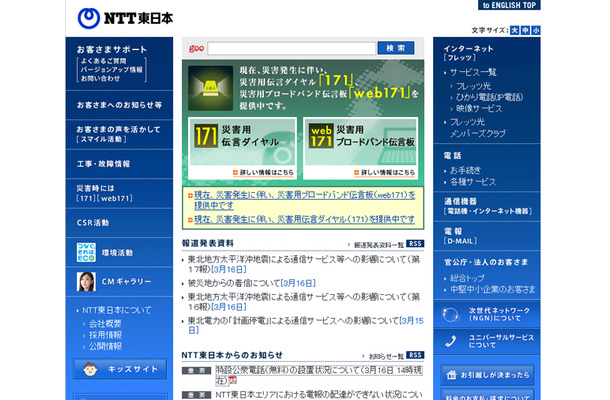
Task: Open お手続き under 電話
Action: [x=465, y=170]
